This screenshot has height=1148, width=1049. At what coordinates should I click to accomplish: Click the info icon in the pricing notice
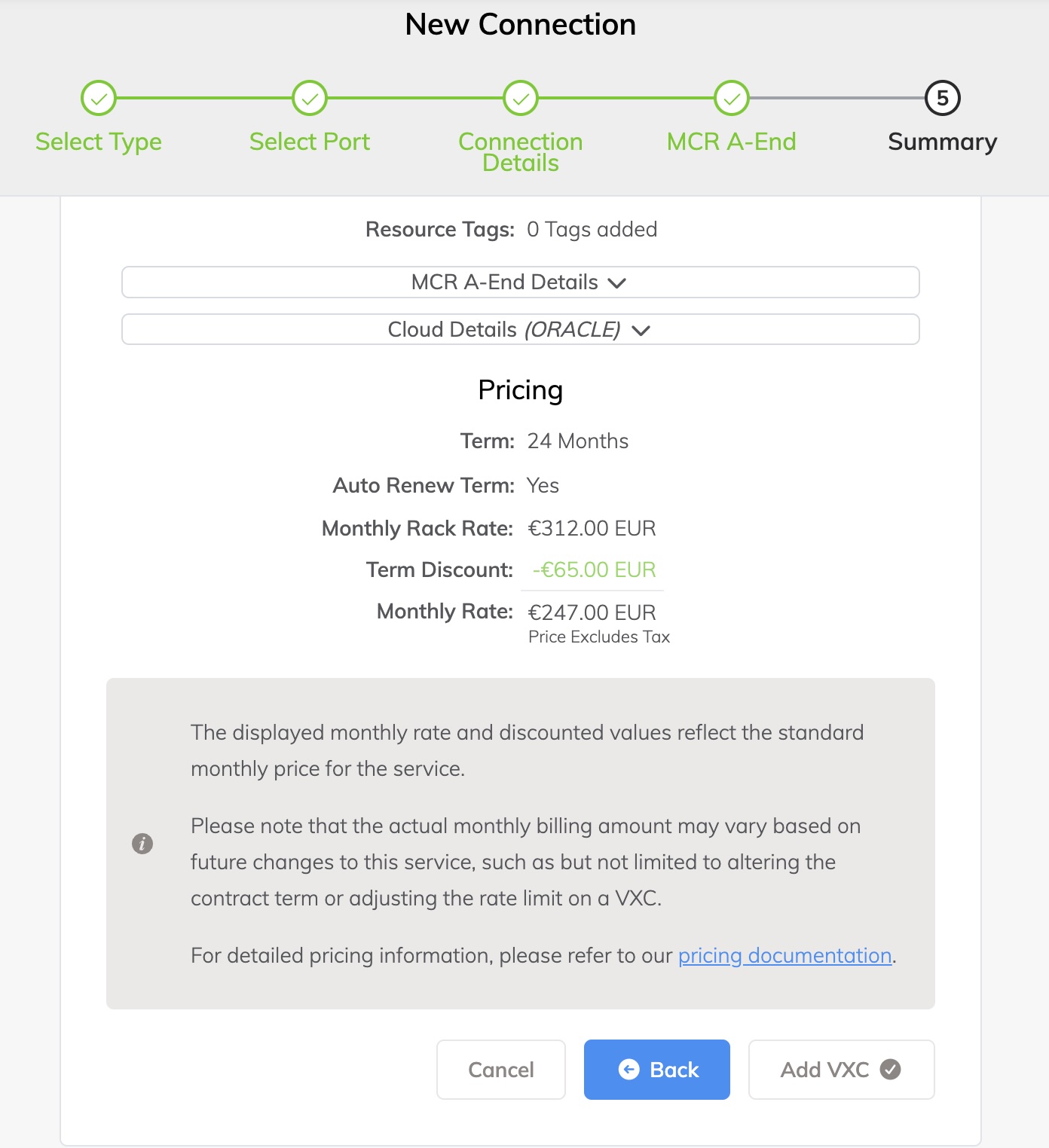click(x=142, y=844)
